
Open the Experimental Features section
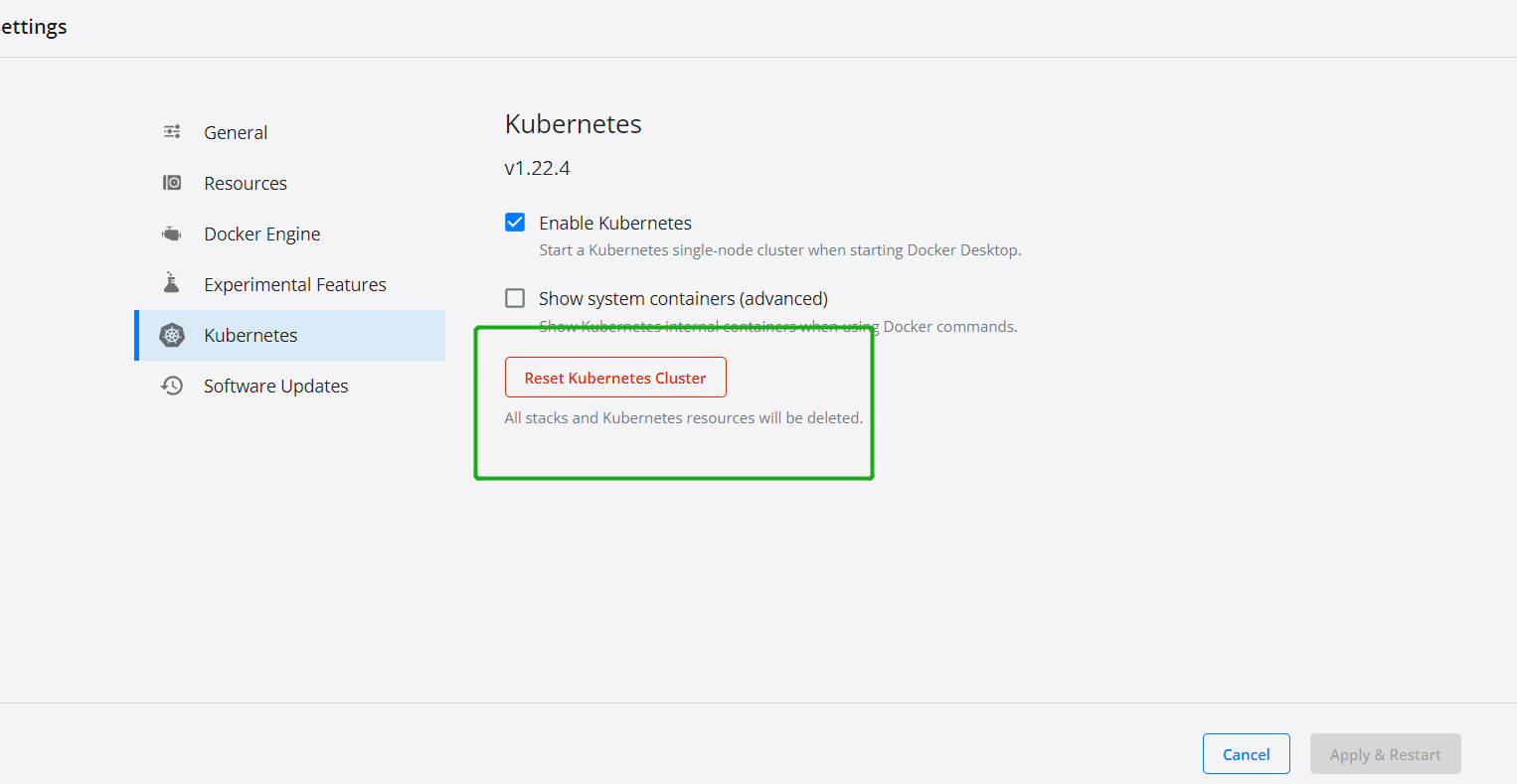[x=294, y=283]
